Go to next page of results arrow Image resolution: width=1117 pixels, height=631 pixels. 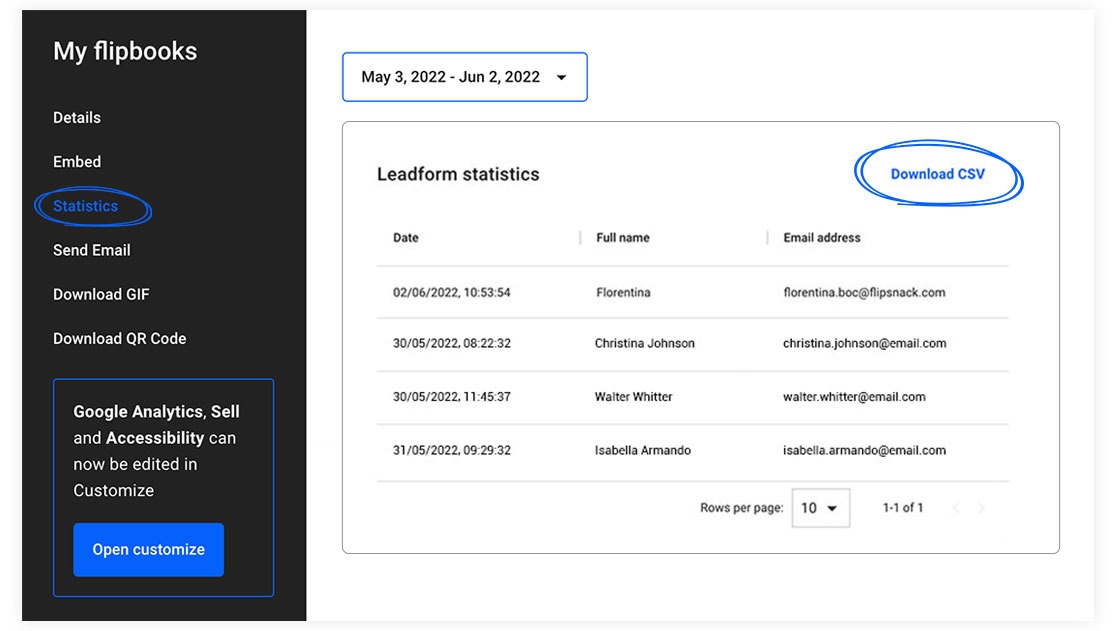(x=981, y=508)
